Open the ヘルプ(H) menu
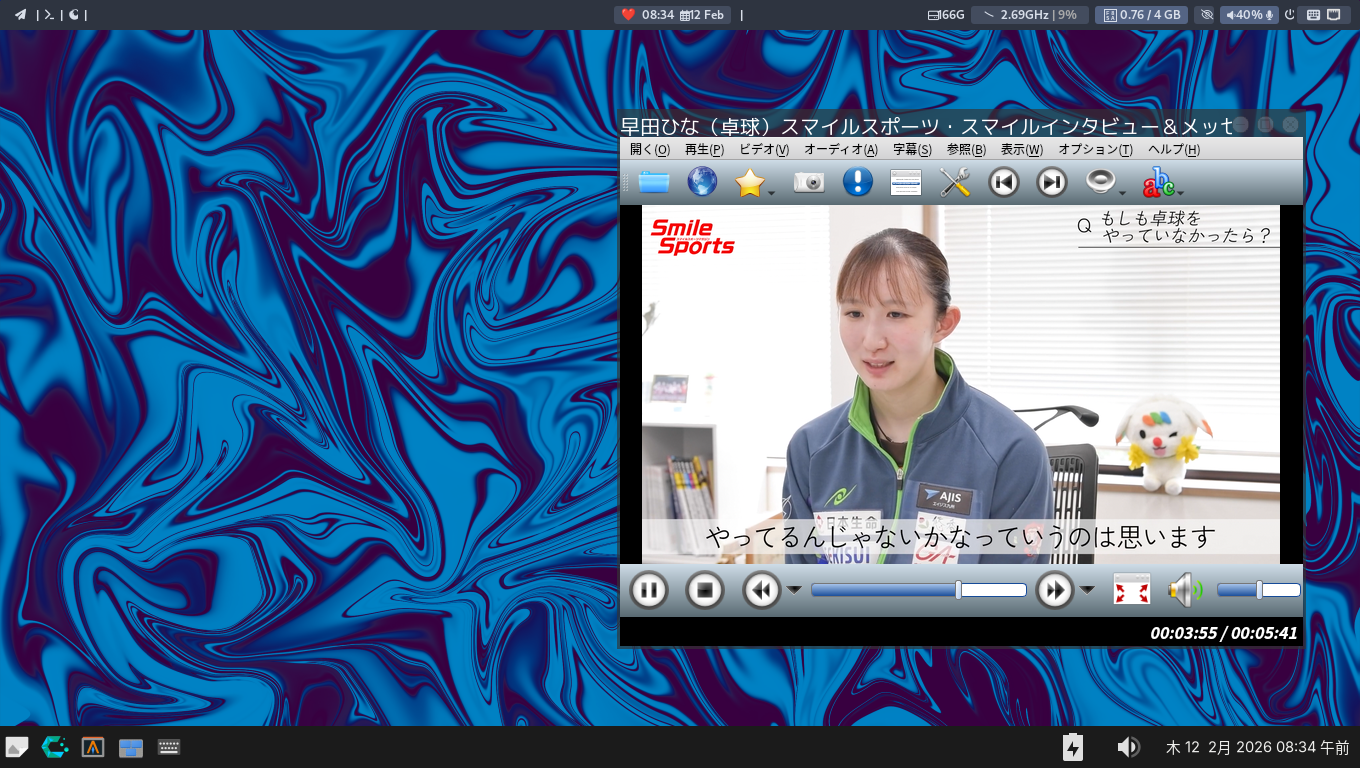1360x768 pixels. 1174,149
